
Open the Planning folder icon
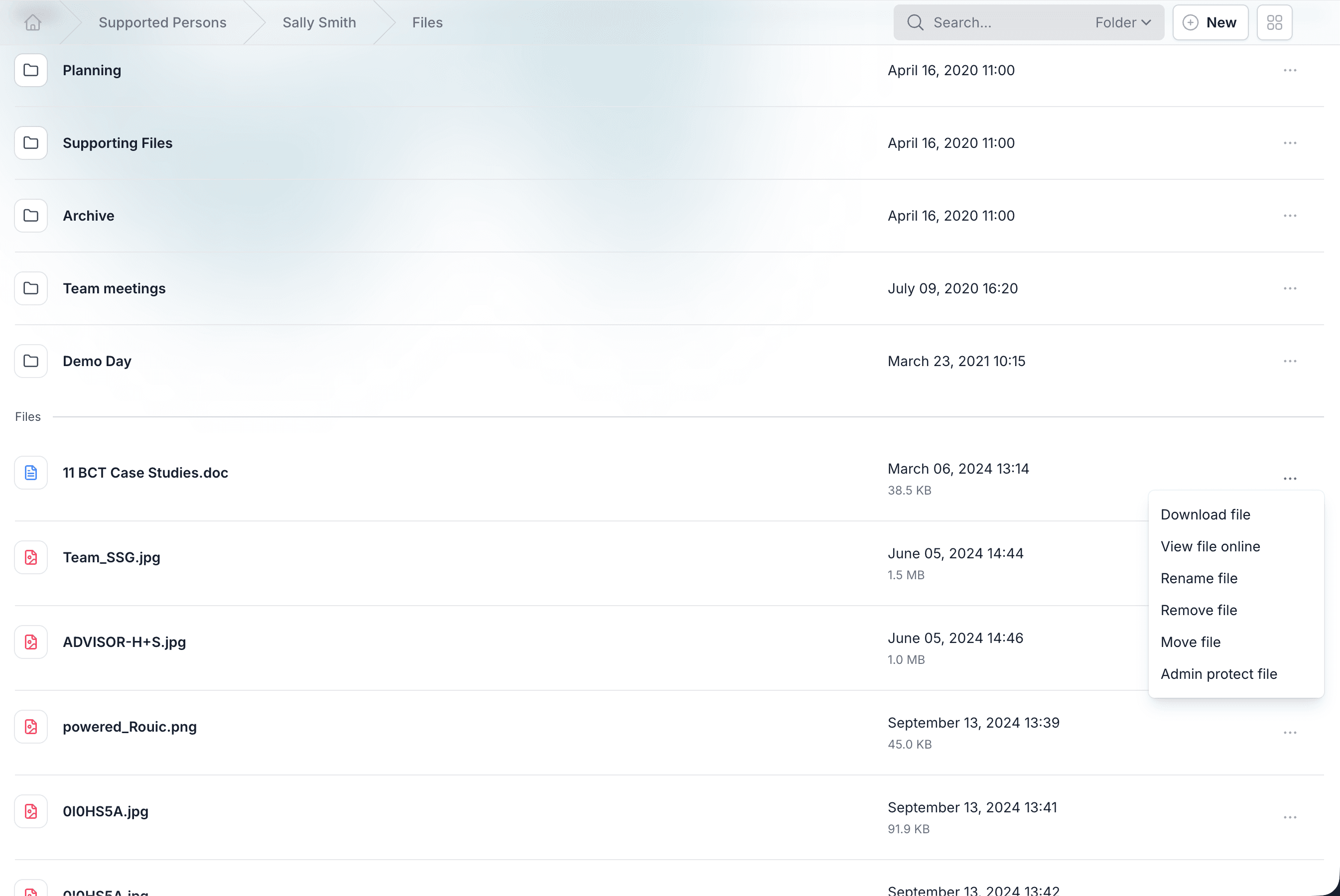tap(31, 70)
